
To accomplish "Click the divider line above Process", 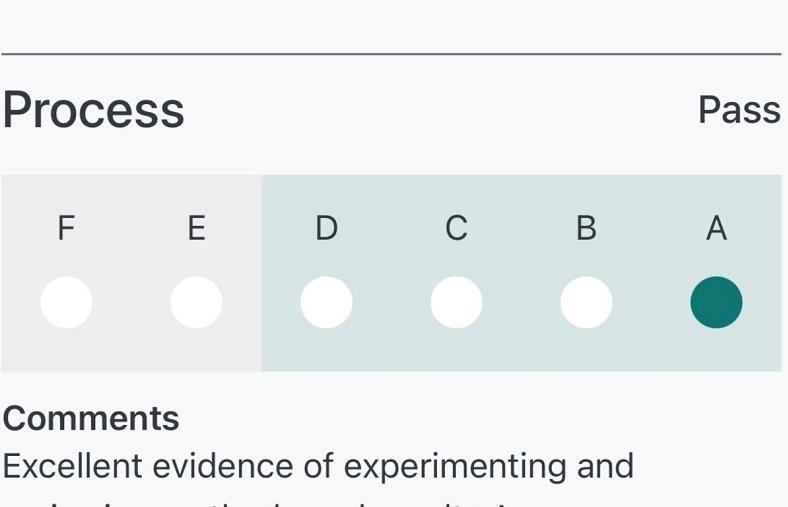I will [391, 54].
